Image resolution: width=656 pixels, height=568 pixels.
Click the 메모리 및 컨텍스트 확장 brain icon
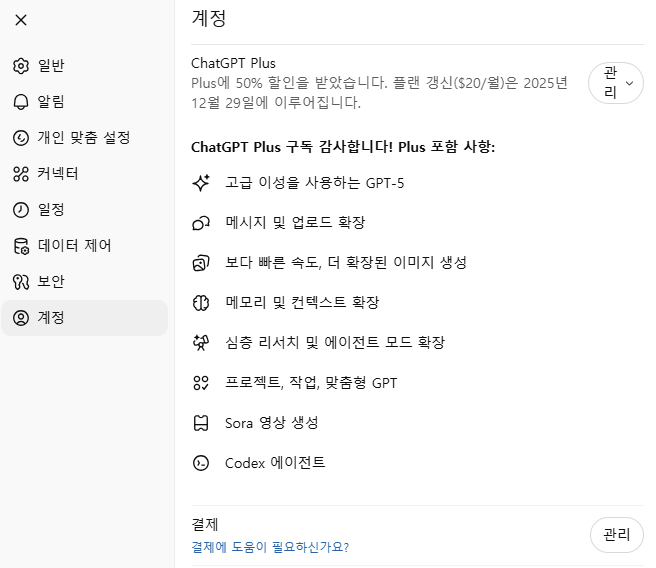pyautogui.click(x=201, y=302)
